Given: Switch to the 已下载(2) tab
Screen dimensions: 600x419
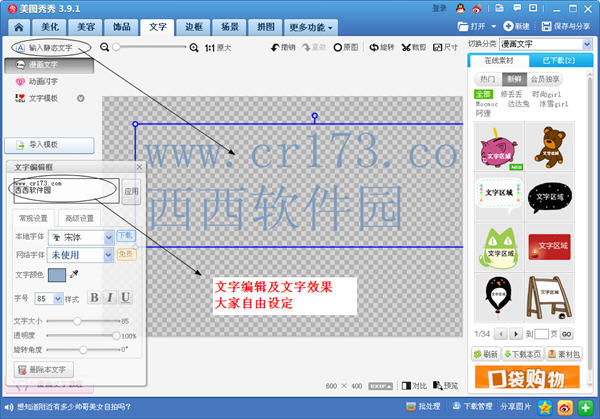Looking at the screenshot, I should point(559,60).
